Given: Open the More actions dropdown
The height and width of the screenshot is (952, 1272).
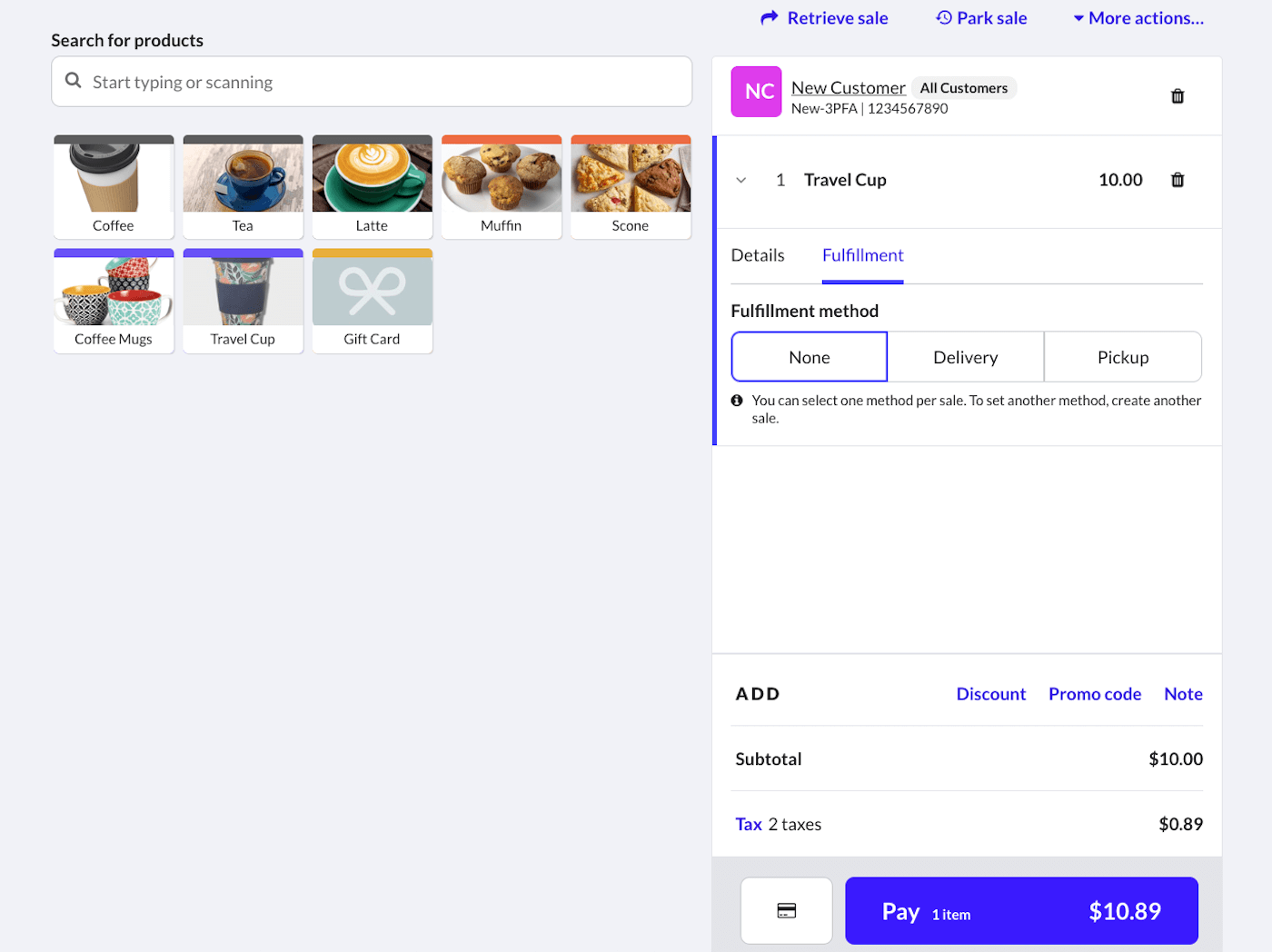Looking at the screenshot, I should (x=1138, y=18).
